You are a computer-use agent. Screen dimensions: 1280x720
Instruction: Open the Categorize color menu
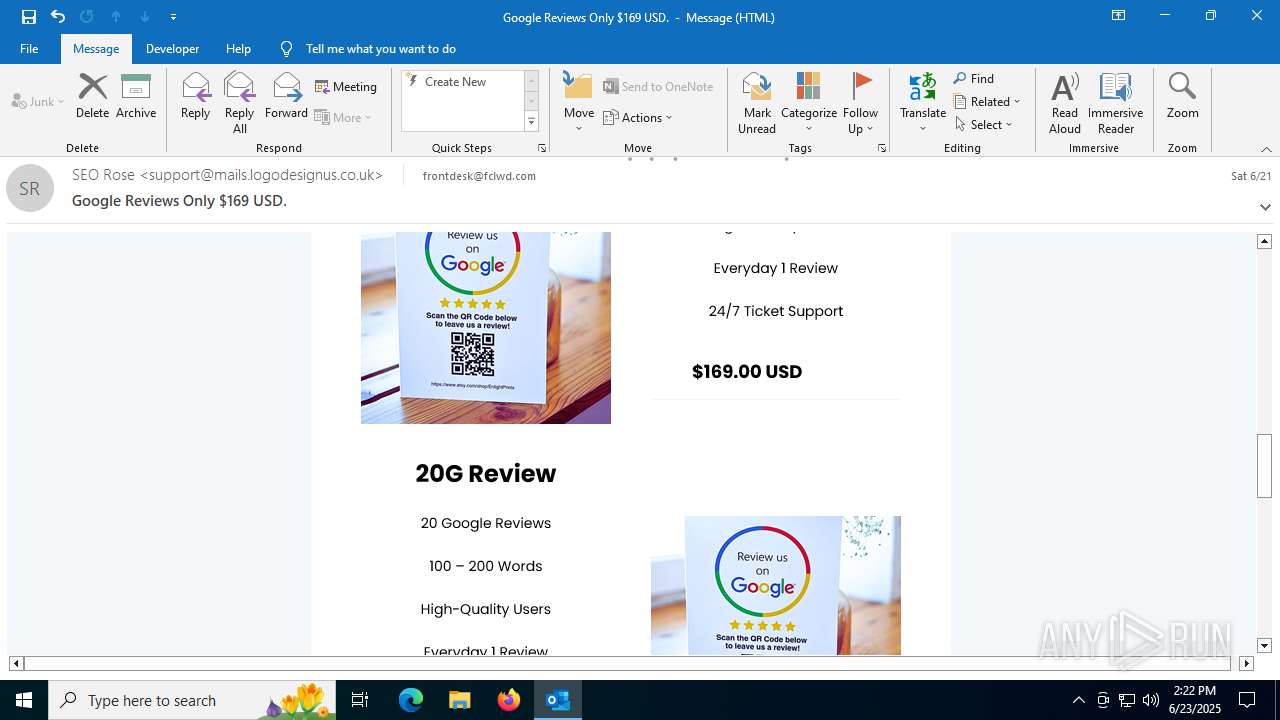[808, 103]
